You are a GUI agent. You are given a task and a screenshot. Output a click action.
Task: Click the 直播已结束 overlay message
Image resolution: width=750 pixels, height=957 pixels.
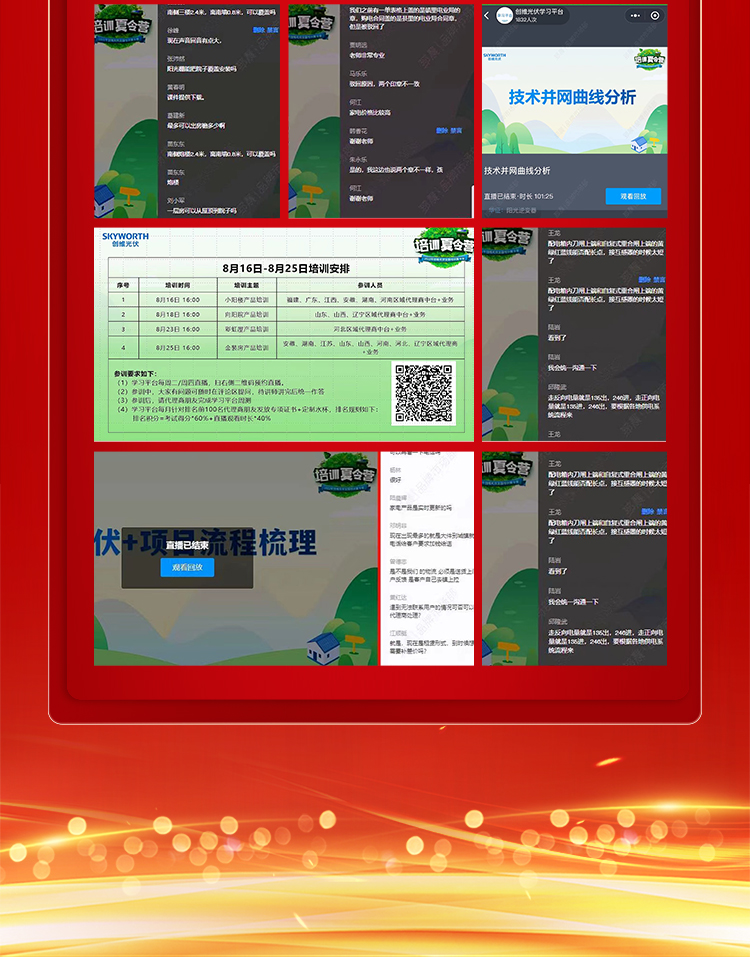[187, 546]
